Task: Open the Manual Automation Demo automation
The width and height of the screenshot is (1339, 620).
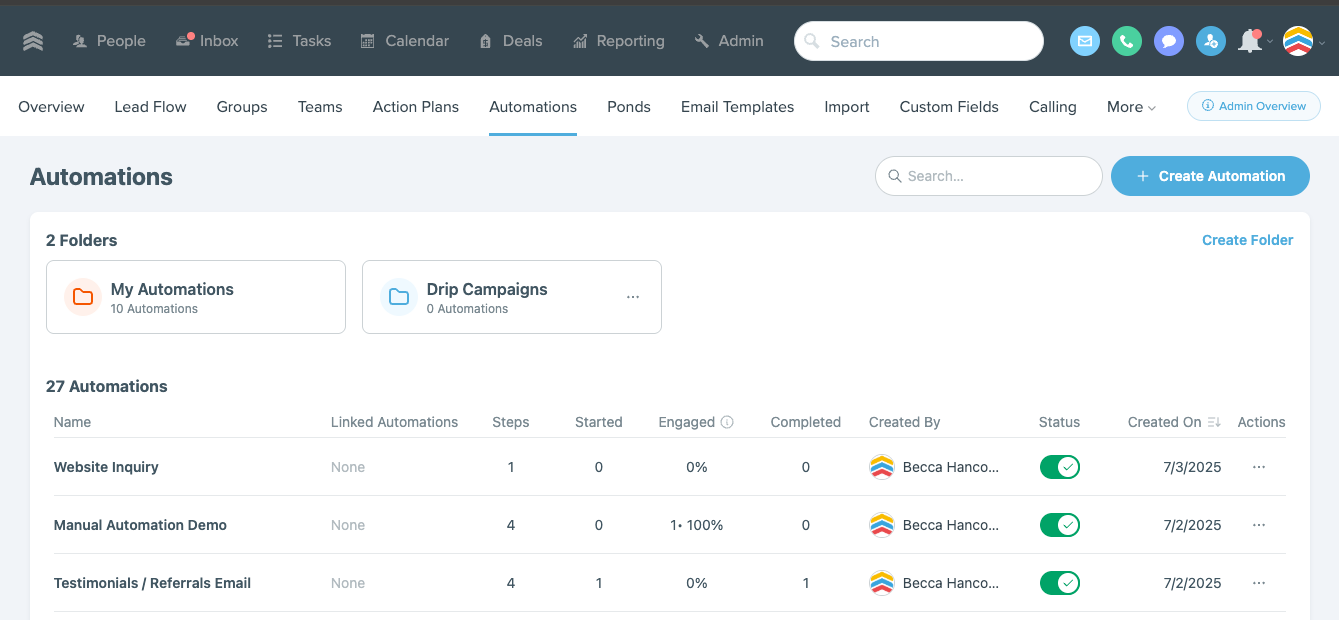Action: (x=140, y=525)
